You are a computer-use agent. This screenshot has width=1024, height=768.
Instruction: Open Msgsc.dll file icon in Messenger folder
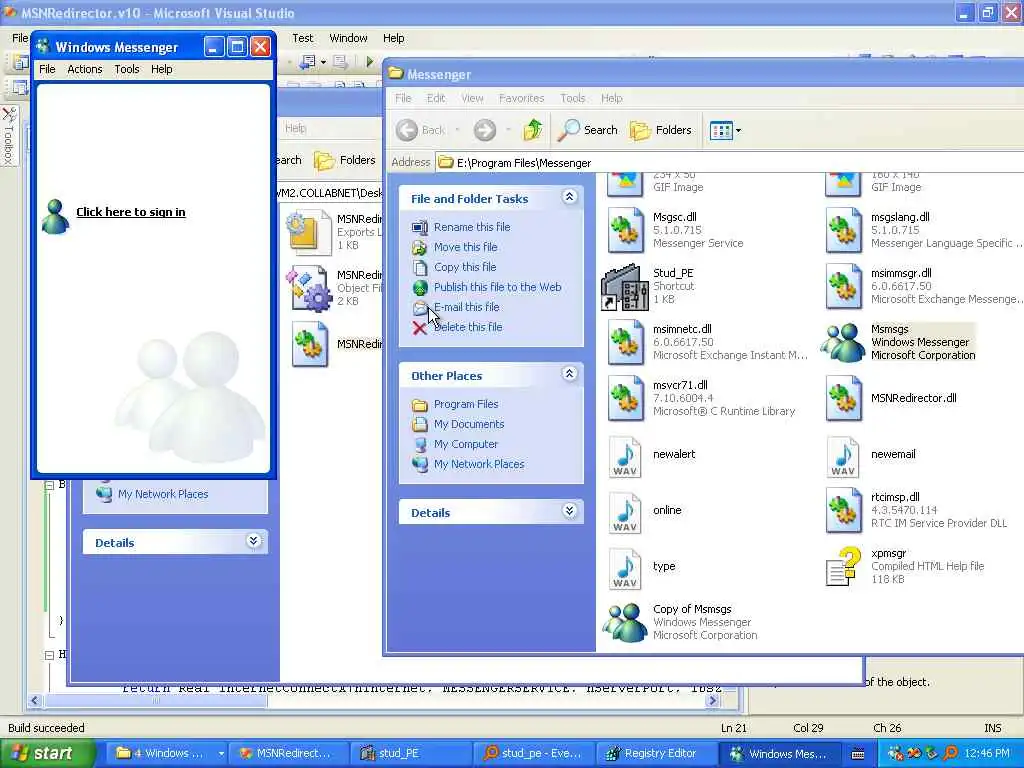point(626,230)
